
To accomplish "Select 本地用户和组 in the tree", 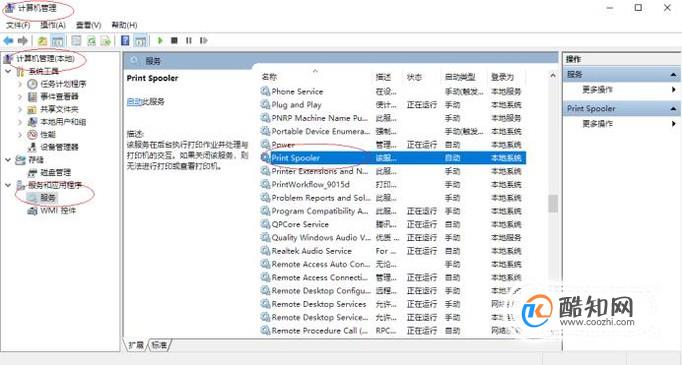I will 63,122.
